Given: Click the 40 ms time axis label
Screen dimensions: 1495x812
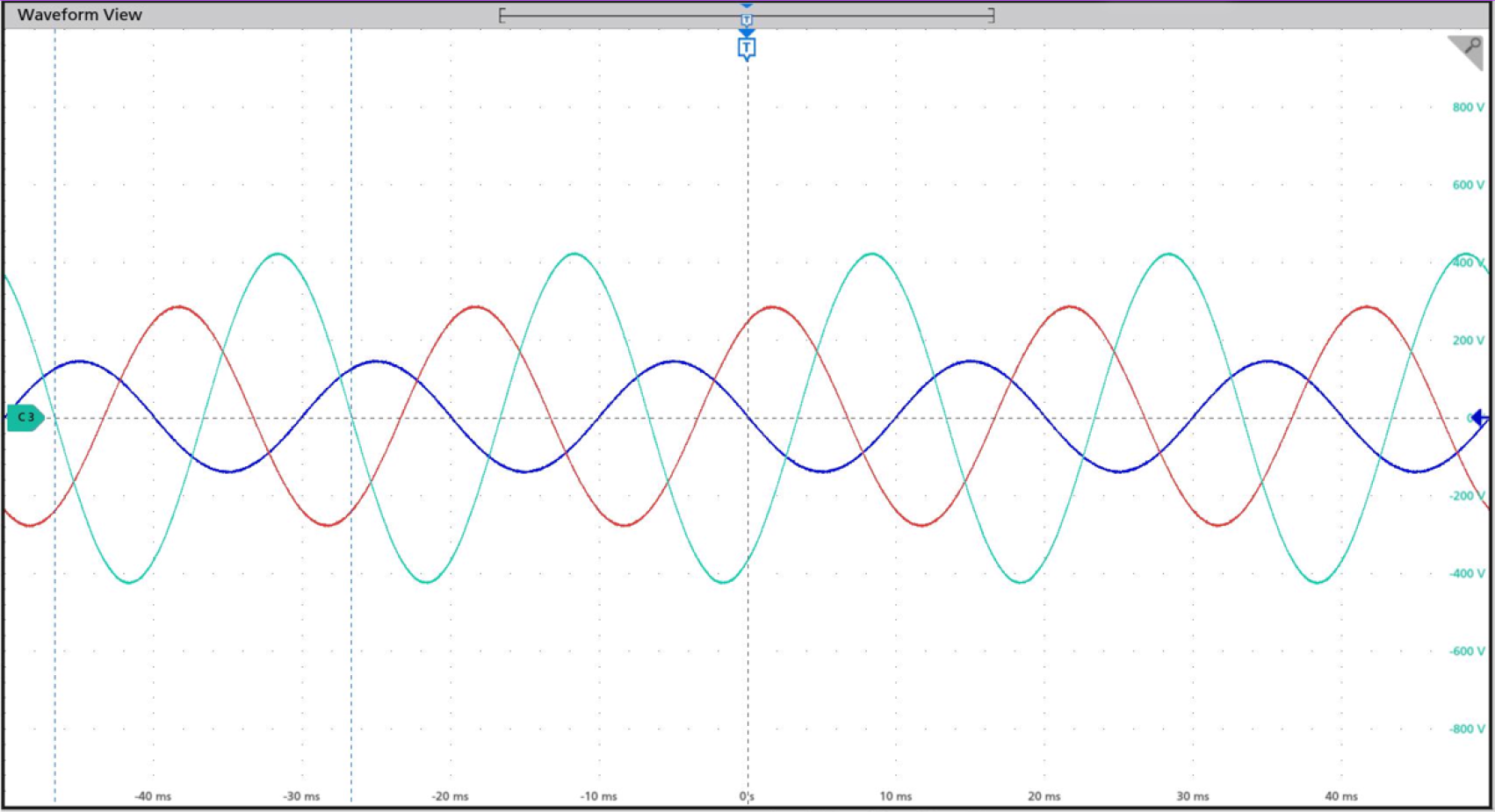Looking at the screenshot, I should point(1340,796).
